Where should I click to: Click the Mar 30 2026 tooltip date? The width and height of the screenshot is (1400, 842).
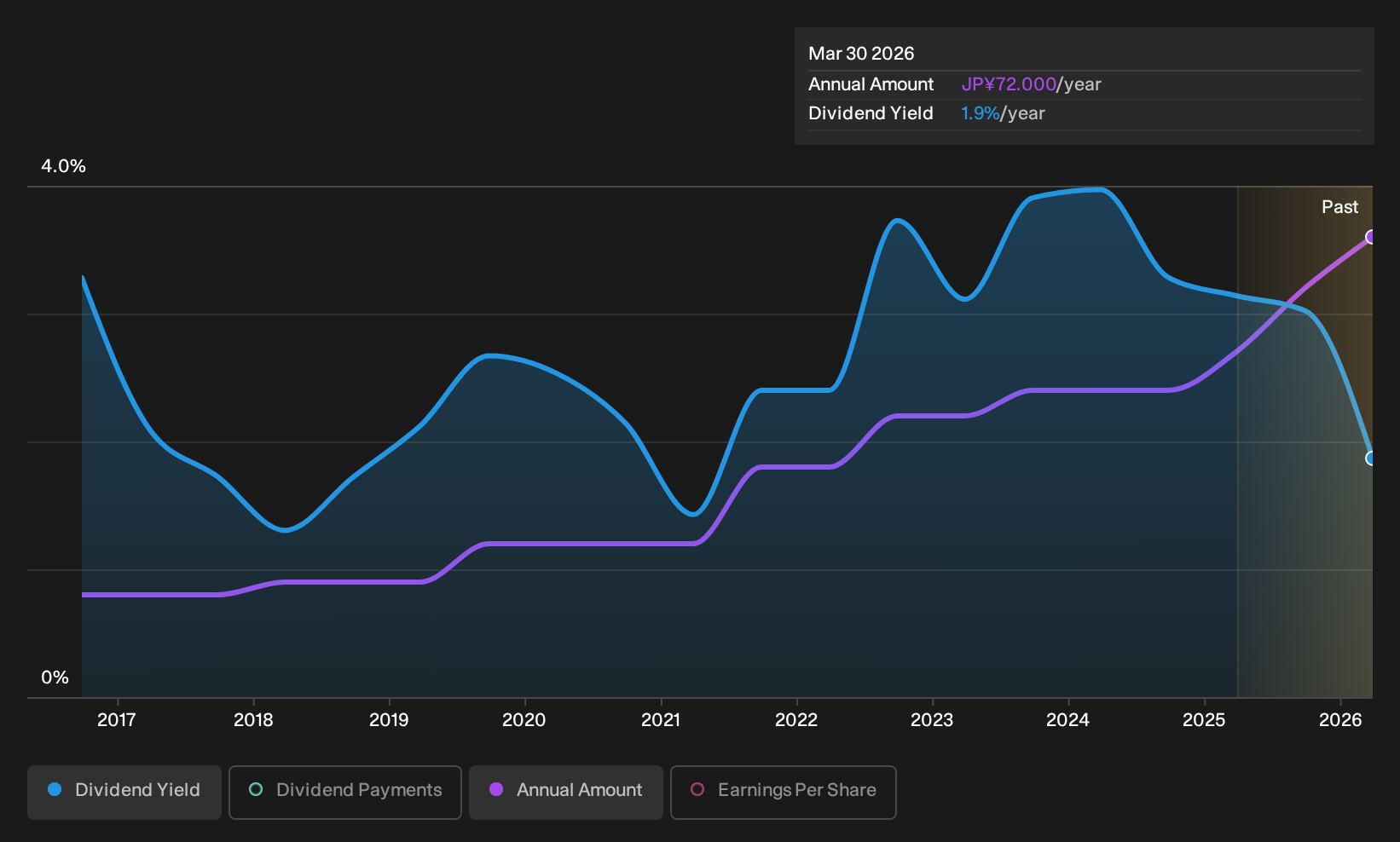861,54
